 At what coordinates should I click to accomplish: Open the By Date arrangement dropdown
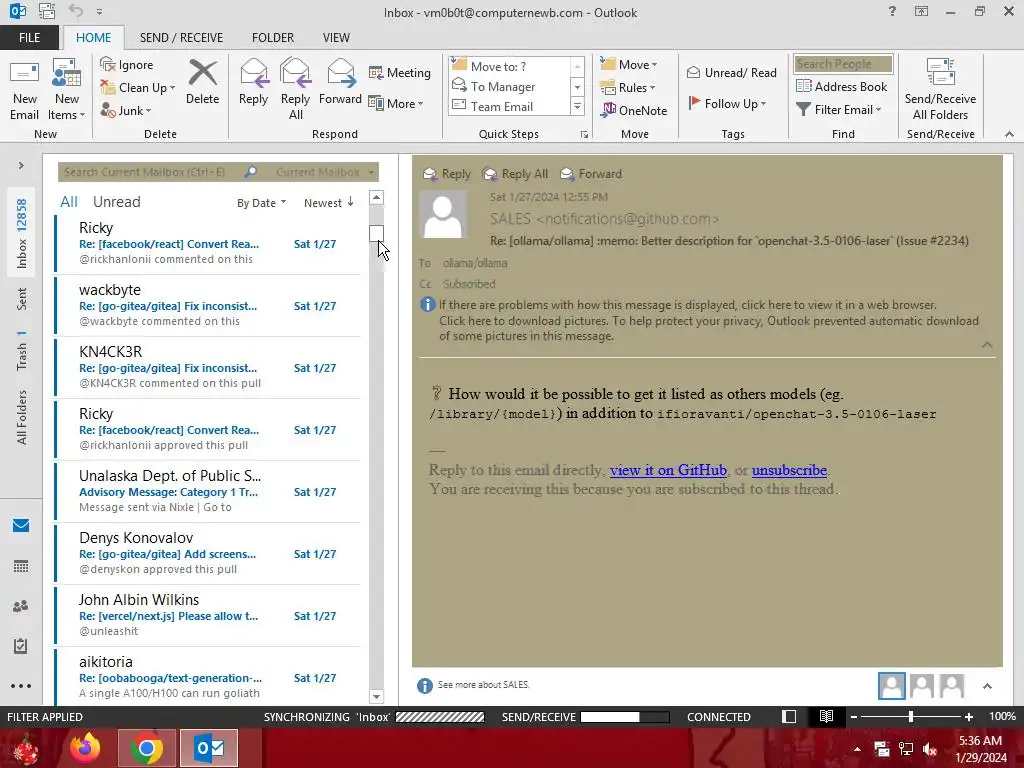(261, 203)
